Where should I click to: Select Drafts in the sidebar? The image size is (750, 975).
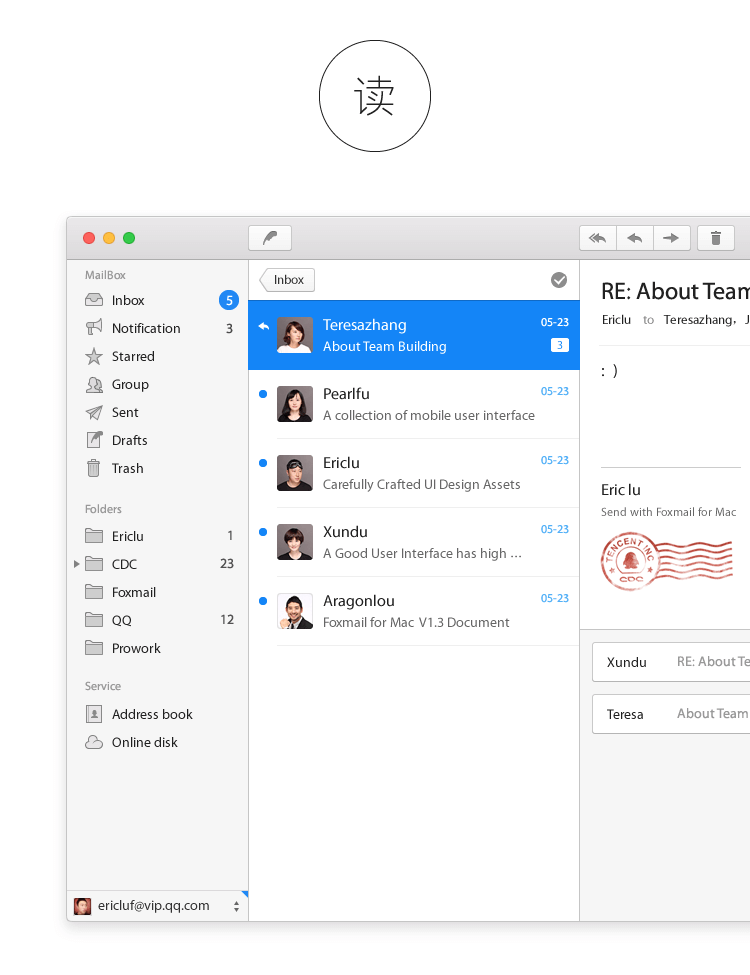tap(129, 440)
